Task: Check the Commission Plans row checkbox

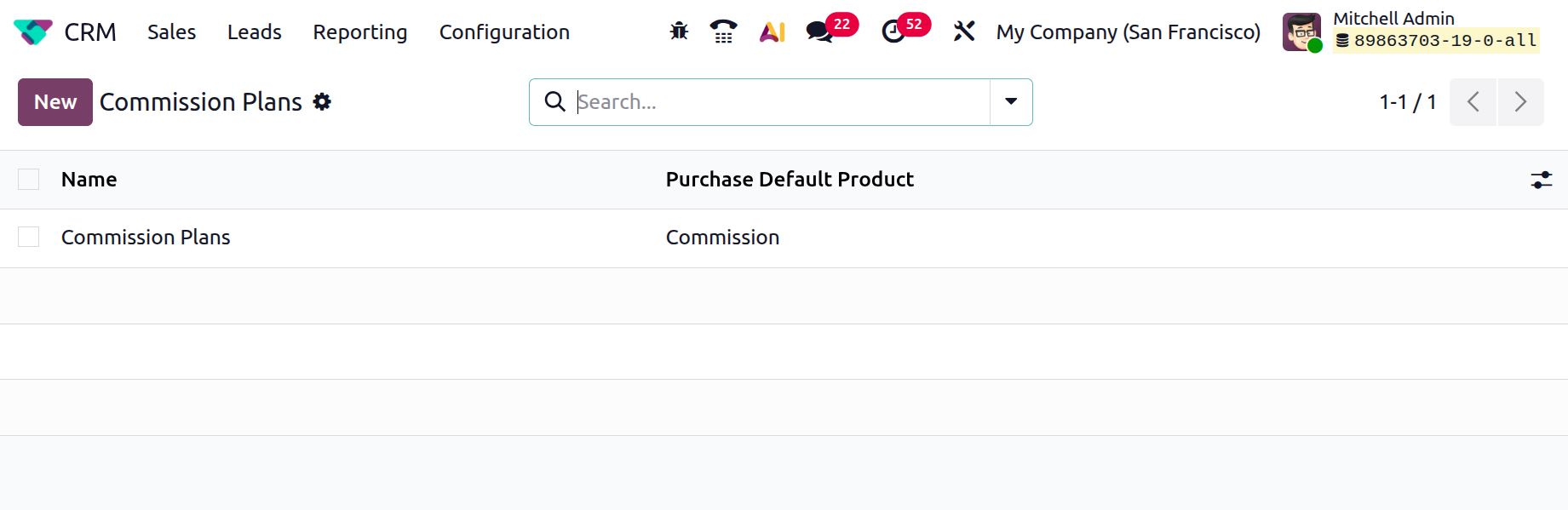Action: point(29,238)
